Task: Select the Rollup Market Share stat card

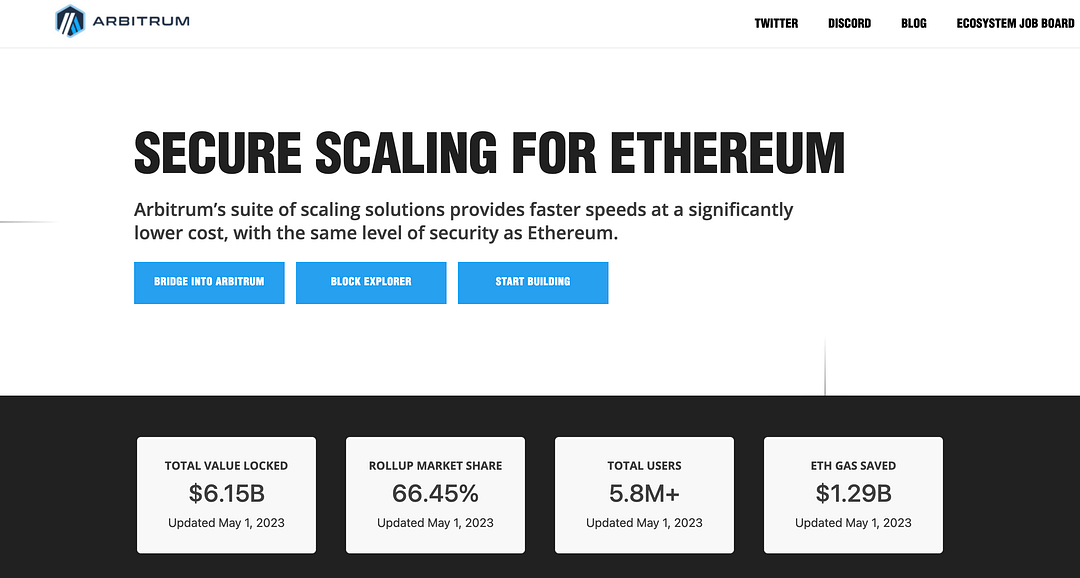Action: coord(435,494)
